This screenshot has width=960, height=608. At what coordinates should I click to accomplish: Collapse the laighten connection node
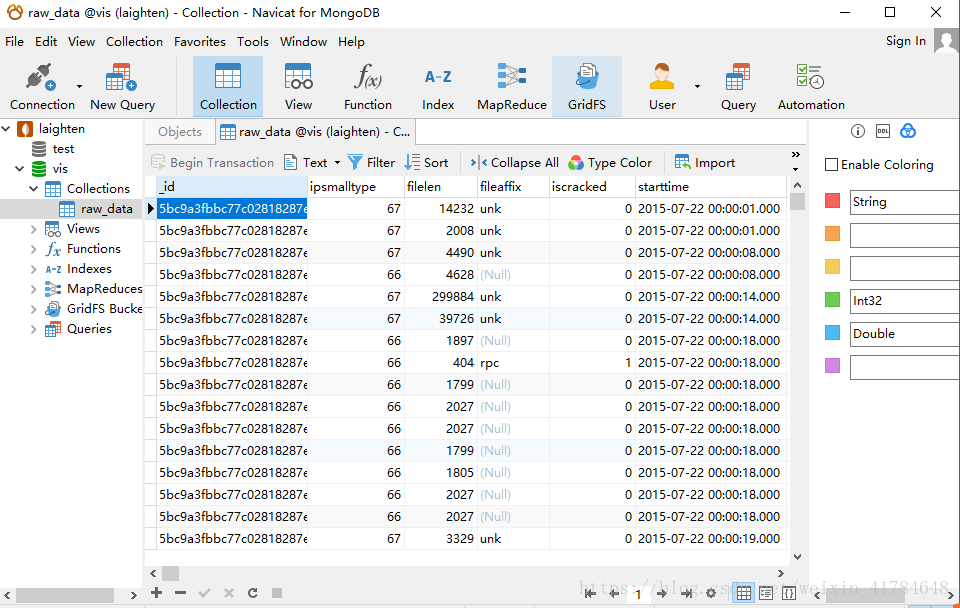[x=6, y=129]
